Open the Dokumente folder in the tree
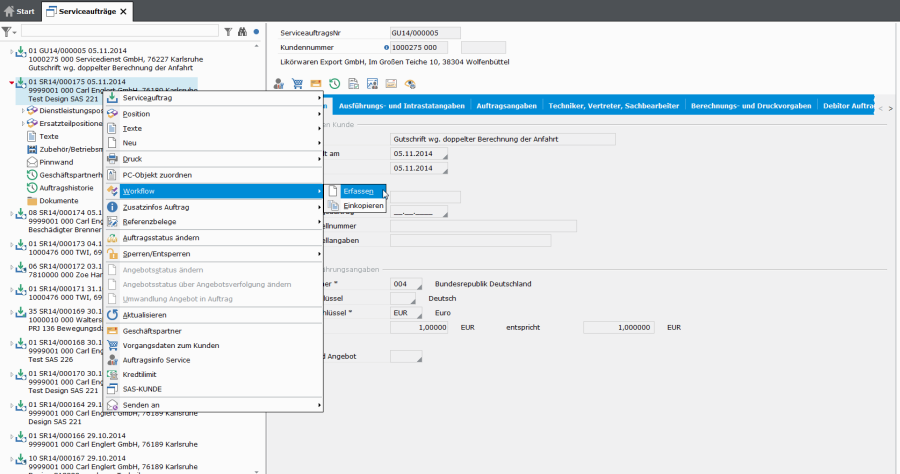Screen dimensions: 900x474 (59, 200)
